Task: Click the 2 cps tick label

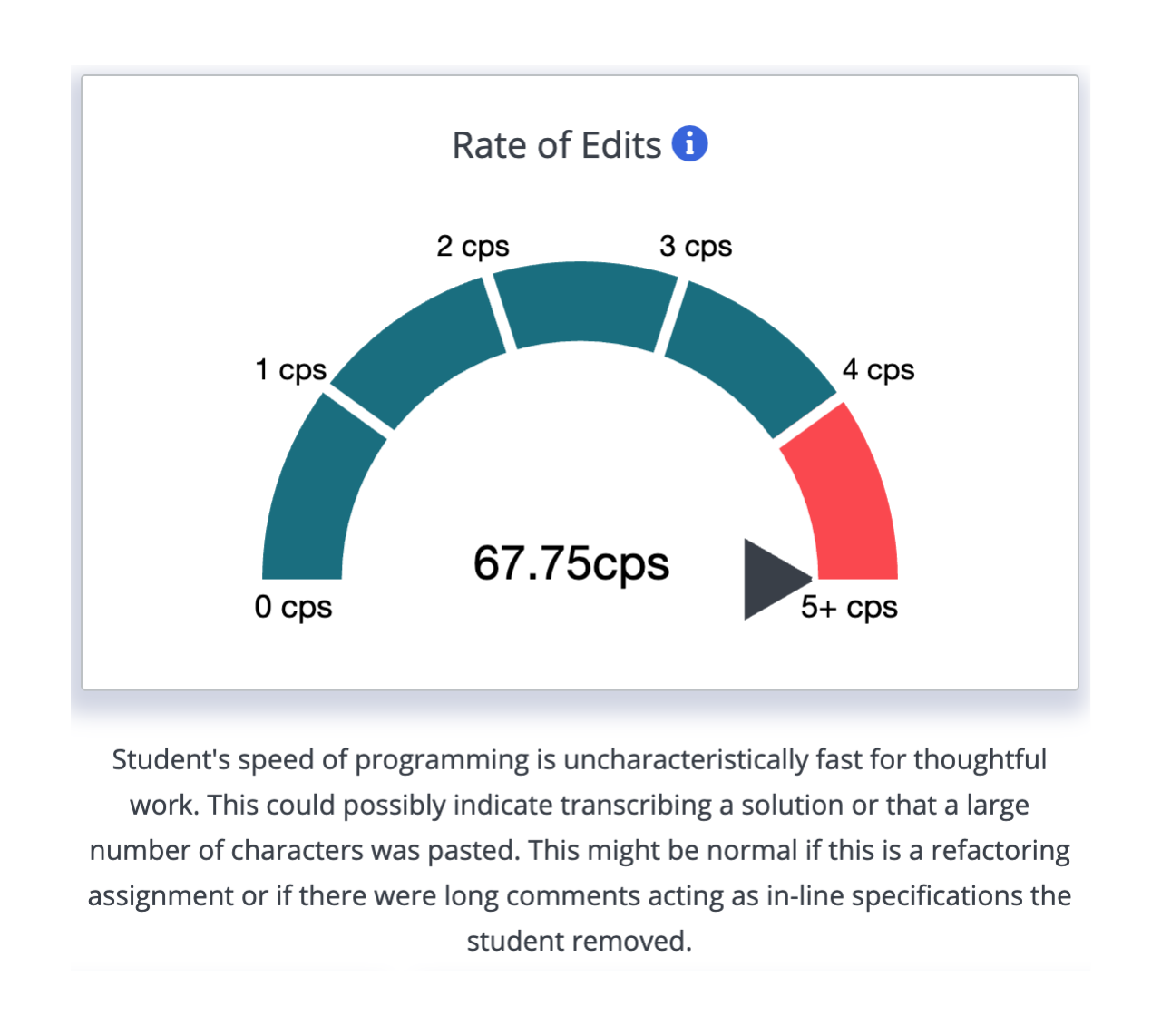Action: (473, 245)
